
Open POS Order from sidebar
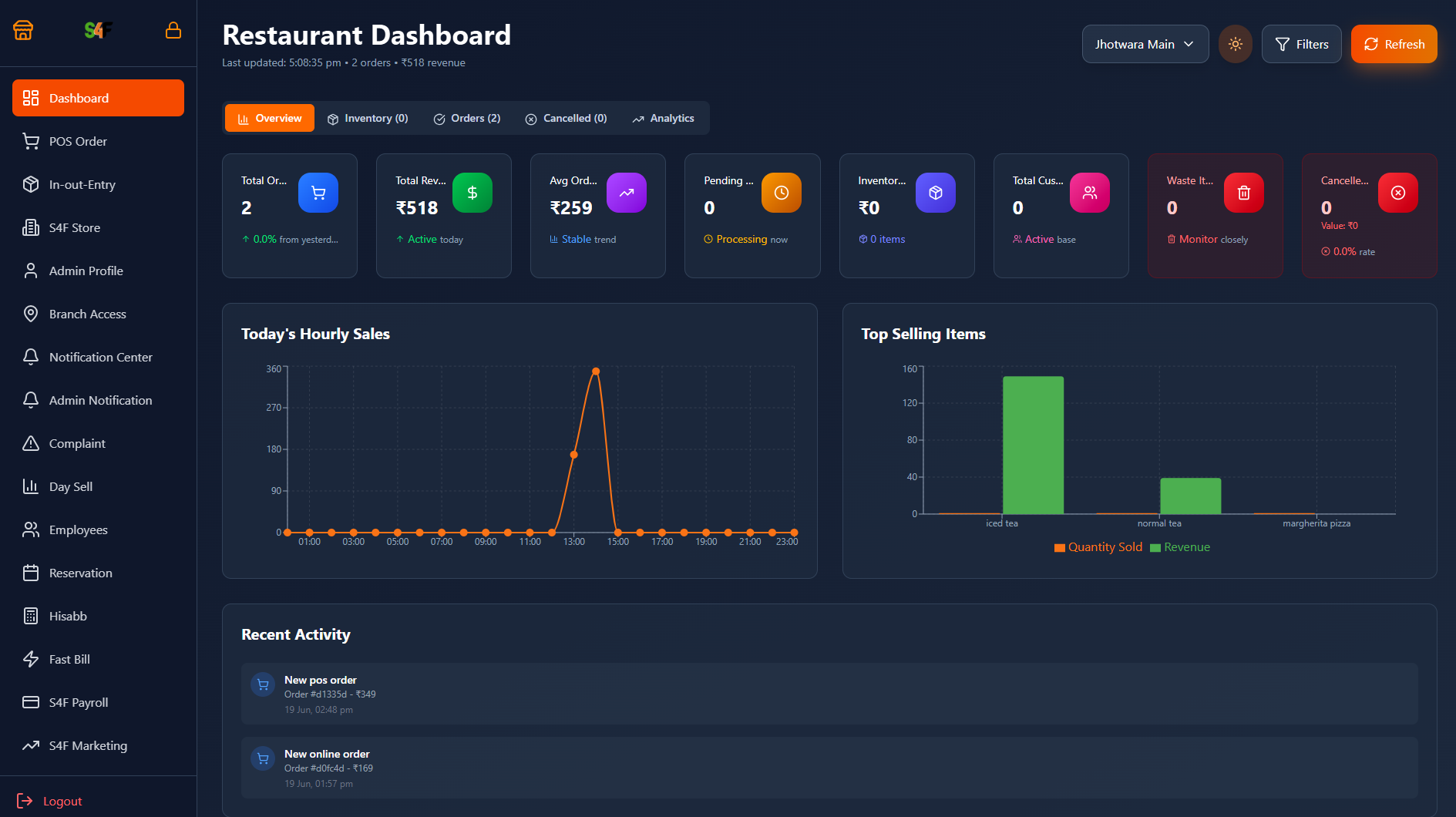pos(78,141)
